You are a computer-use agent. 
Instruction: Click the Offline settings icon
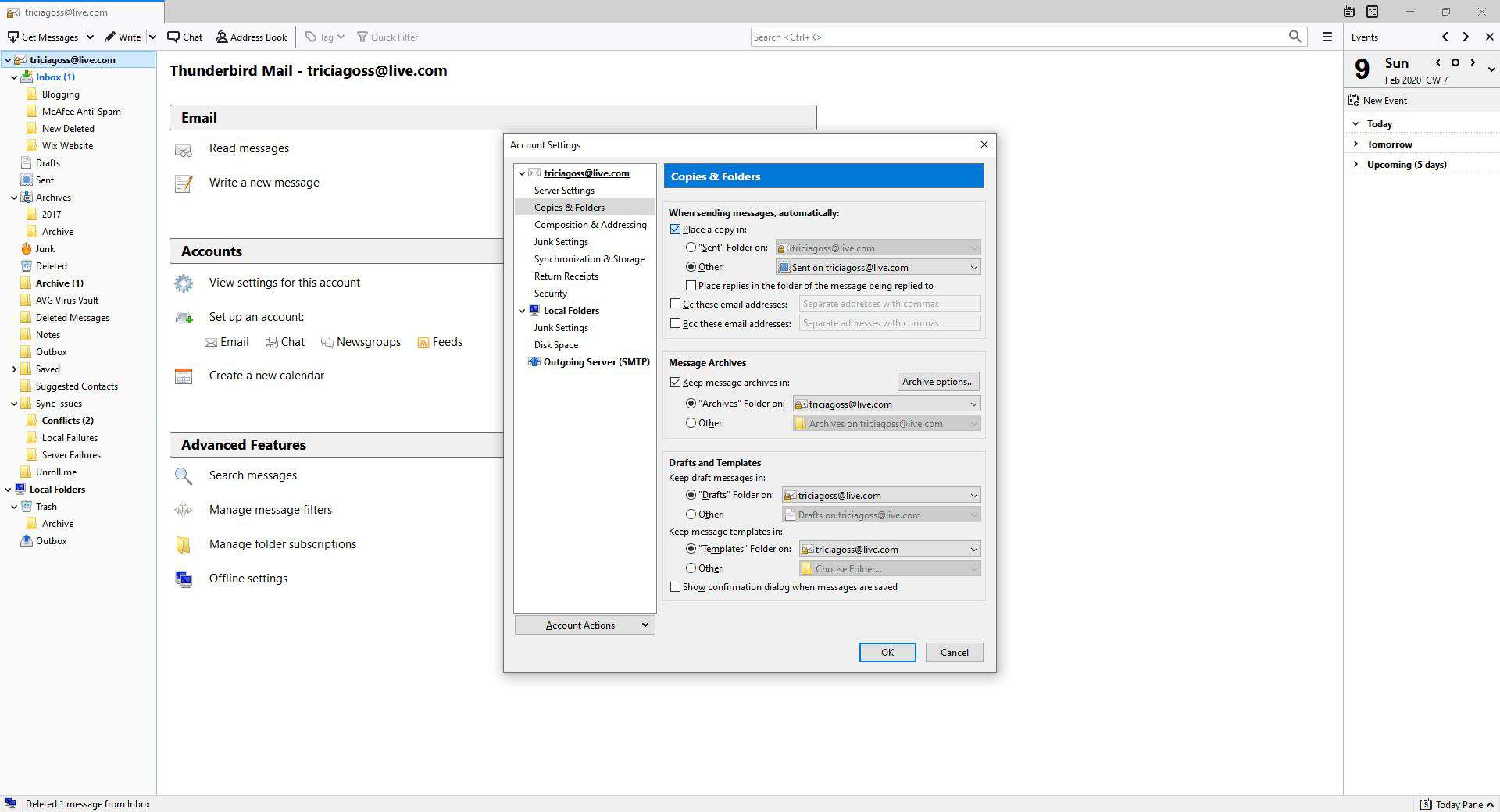pyautogui.click(x=184, y=579)
